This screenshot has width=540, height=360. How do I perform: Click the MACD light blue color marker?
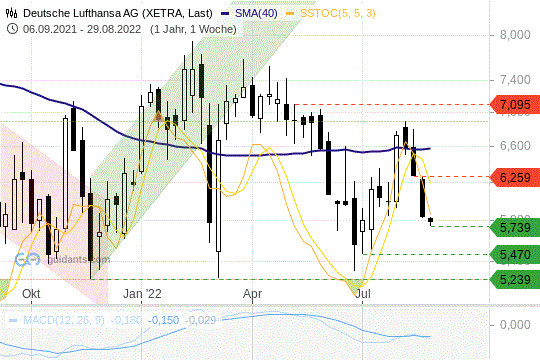pos(13,320)
